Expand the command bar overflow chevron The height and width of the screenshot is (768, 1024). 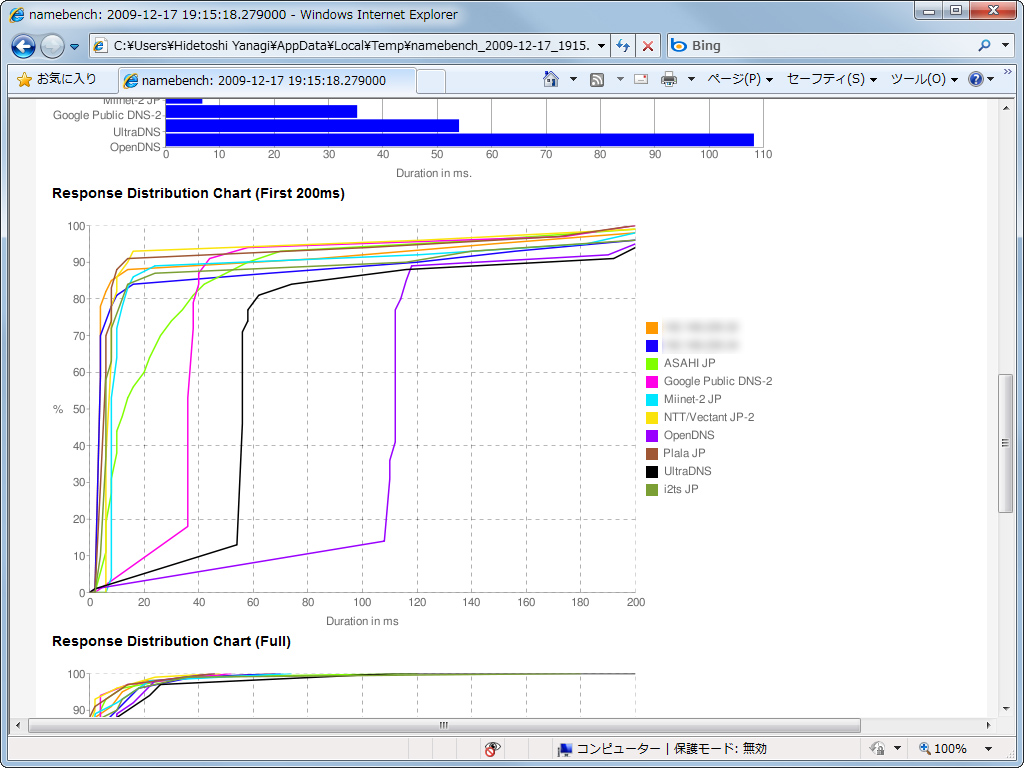(x=1008, y=71)
